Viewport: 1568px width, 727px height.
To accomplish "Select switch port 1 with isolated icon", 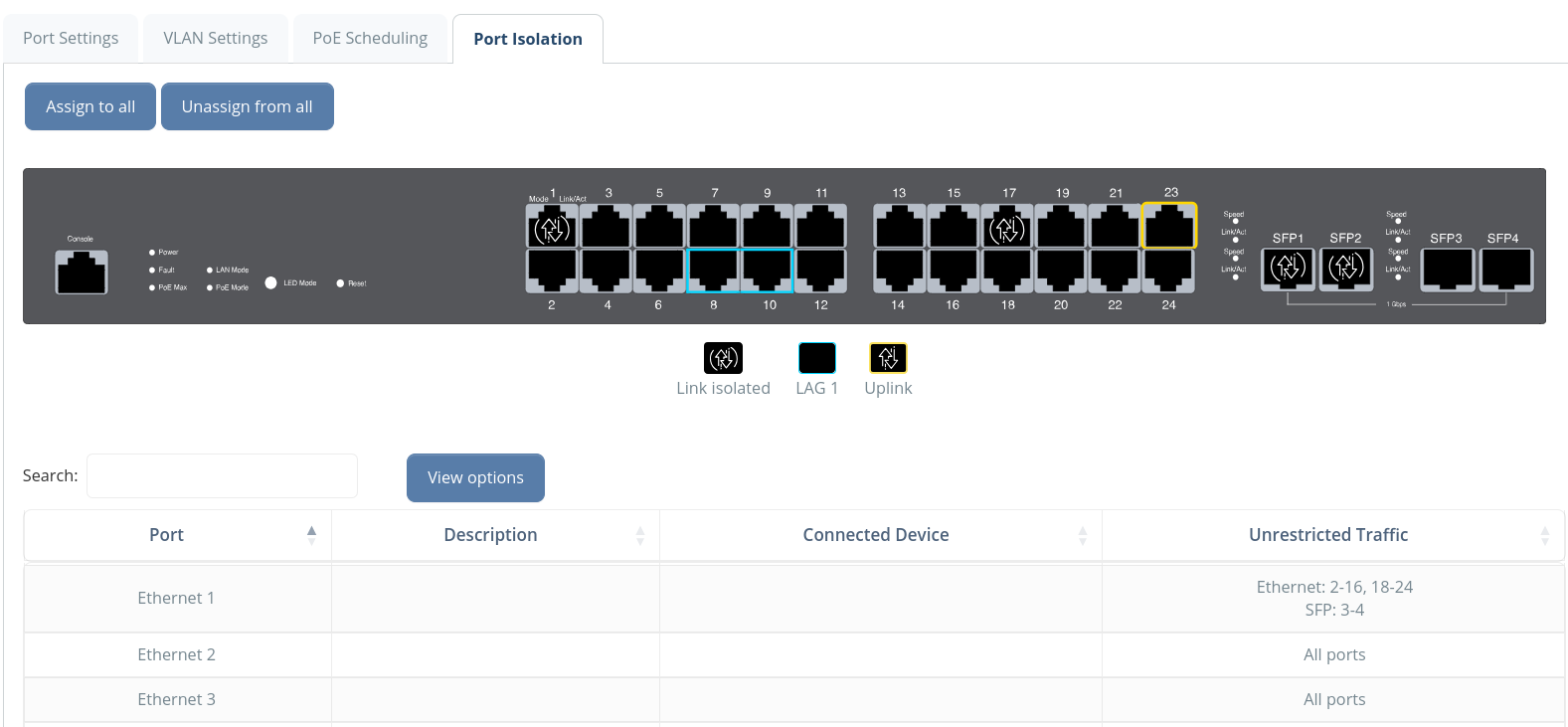I will tap(552, 227).
